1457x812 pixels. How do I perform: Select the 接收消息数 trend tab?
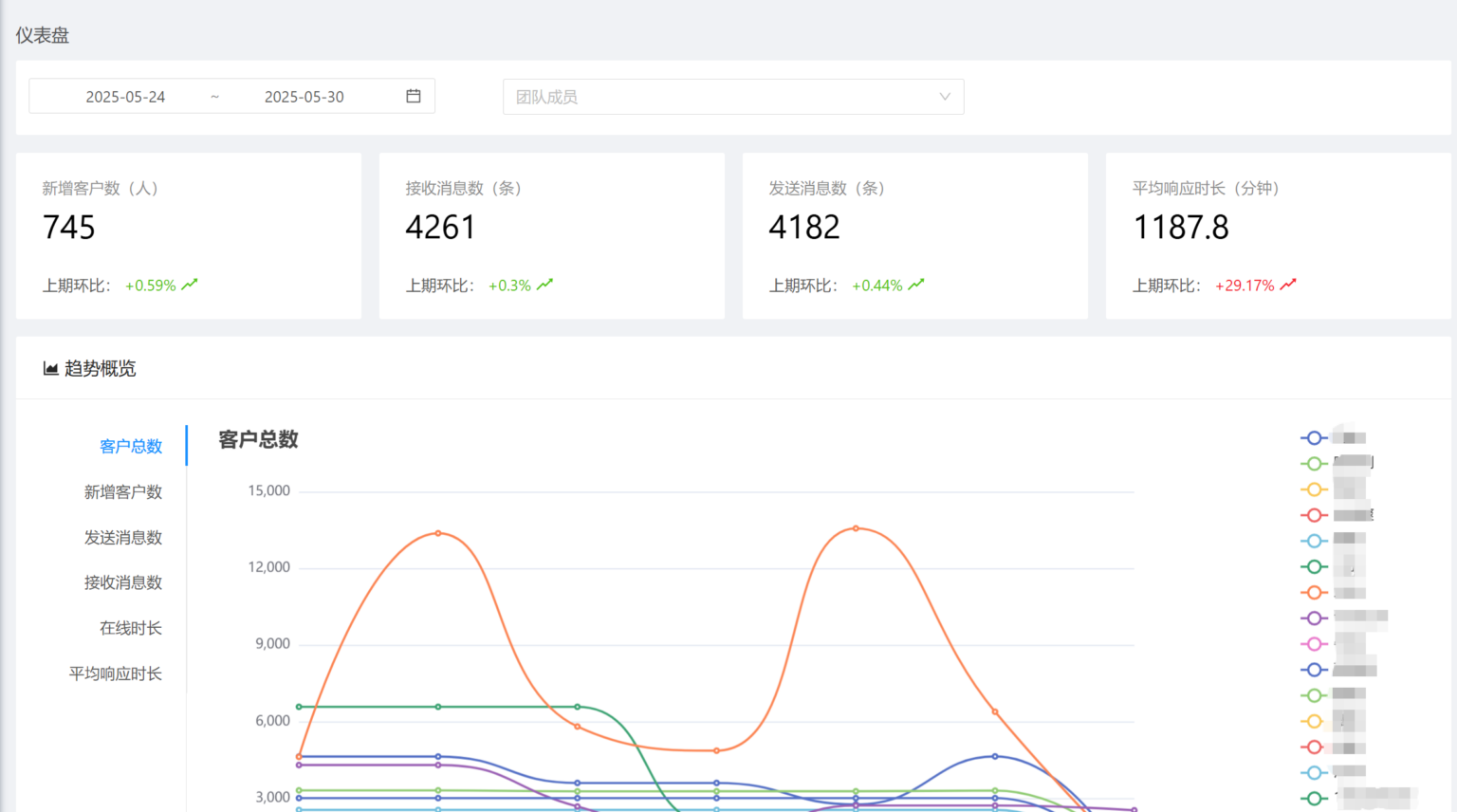pyautogui.click(x=123, y=582)
